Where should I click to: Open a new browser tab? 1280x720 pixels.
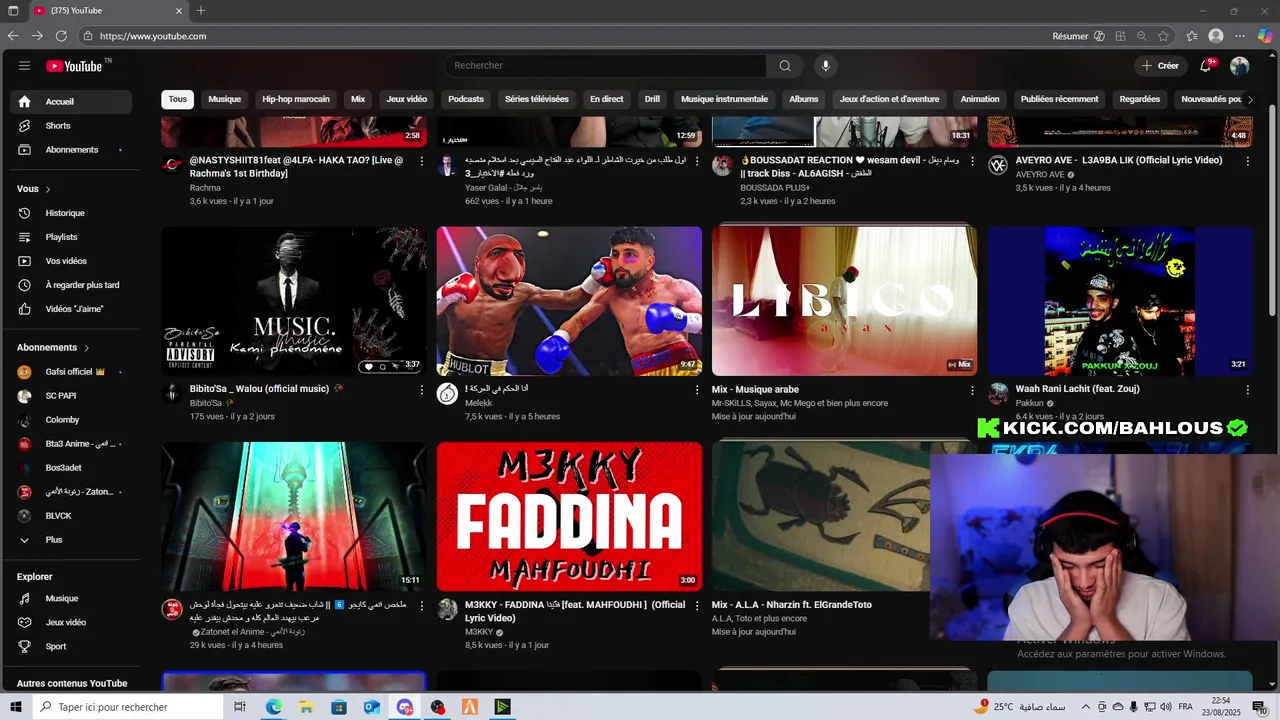pyautogui.click(x=201, y=11)
